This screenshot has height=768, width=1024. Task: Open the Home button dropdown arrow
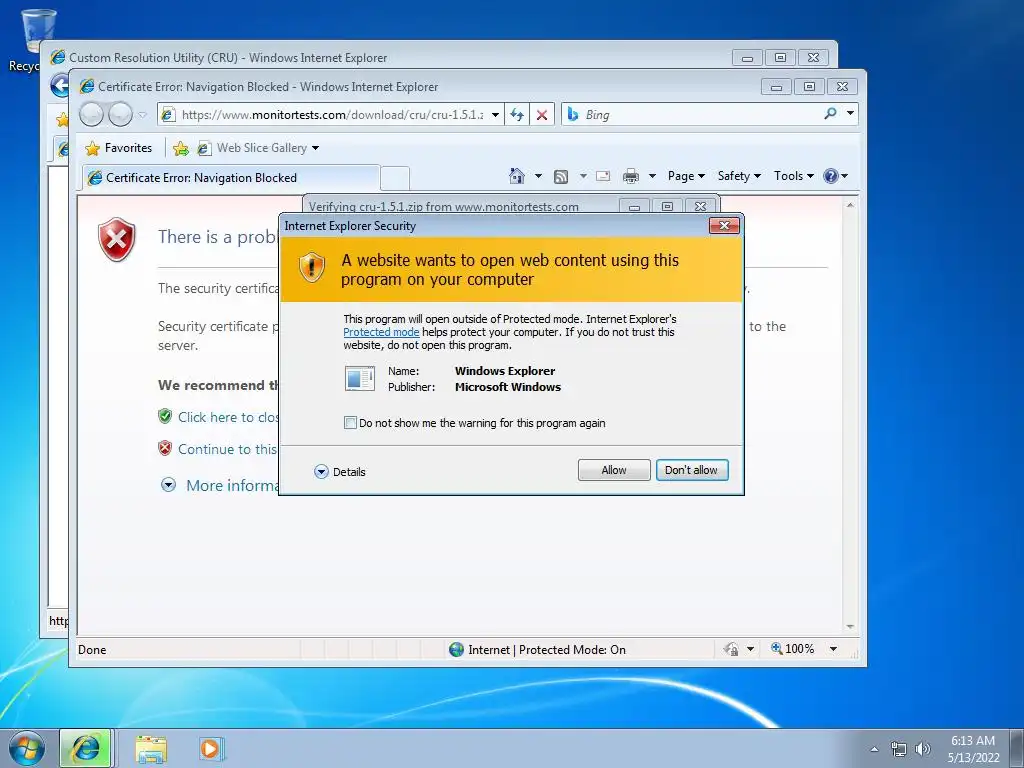(x=538, y=176)
